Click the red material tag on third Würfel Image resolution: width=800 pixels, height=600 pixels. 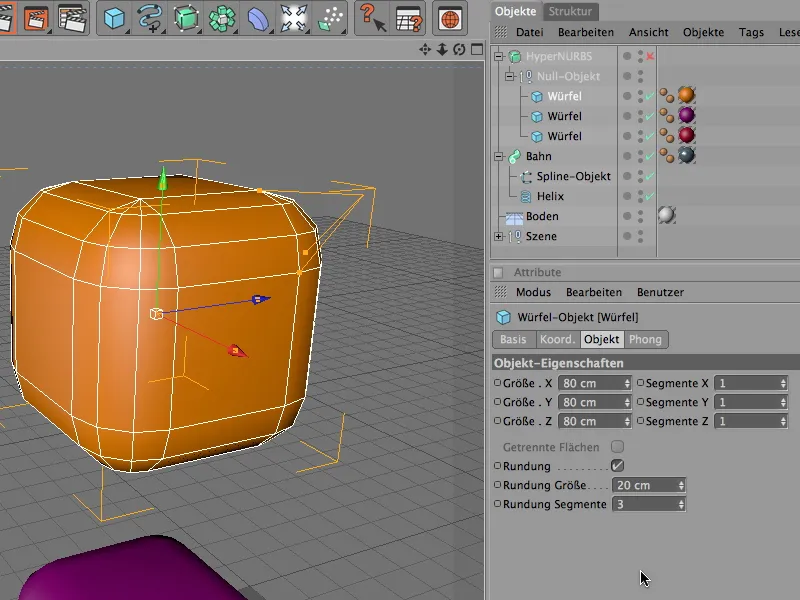(686, 135)
